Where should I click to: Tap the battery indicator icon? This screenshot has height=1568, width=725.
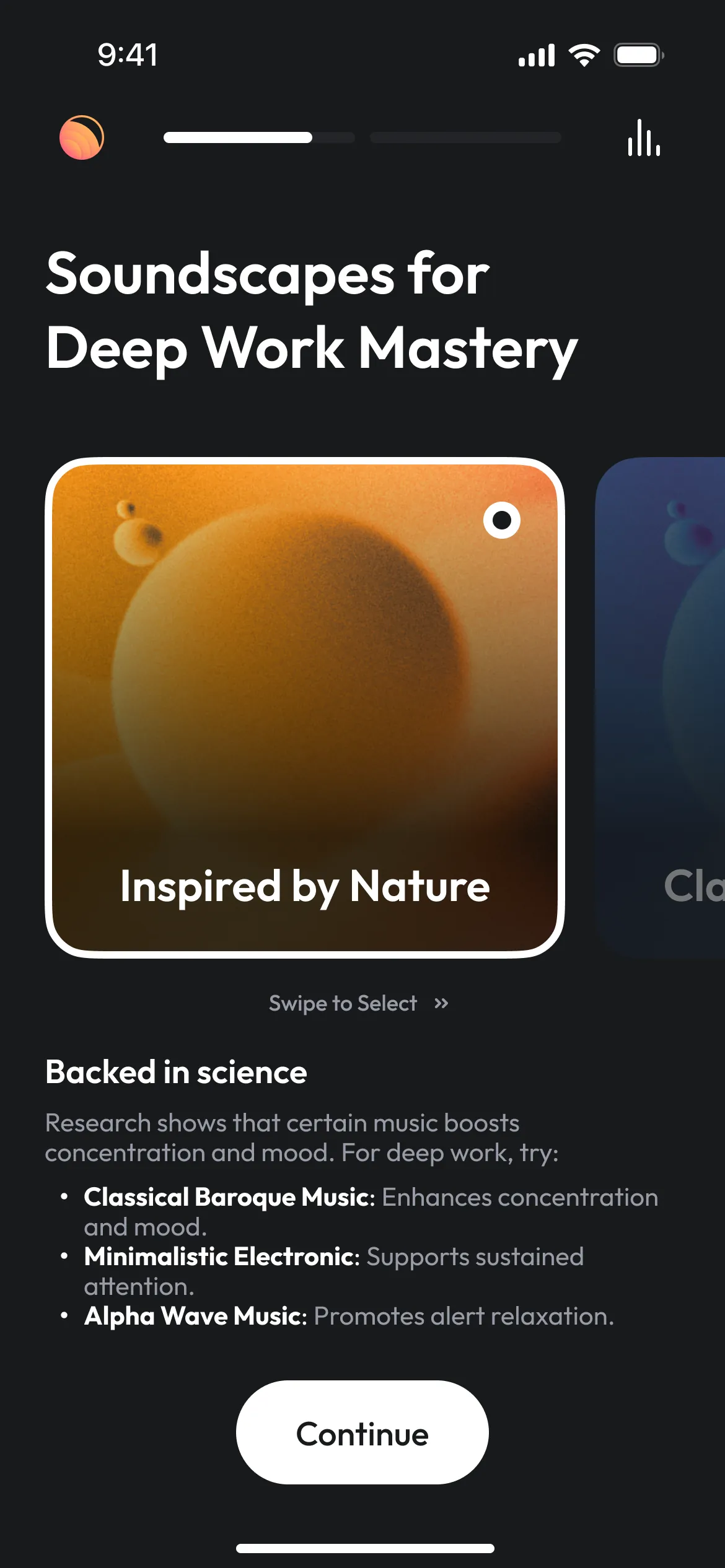pyautogui.click(x=639, y=55)
